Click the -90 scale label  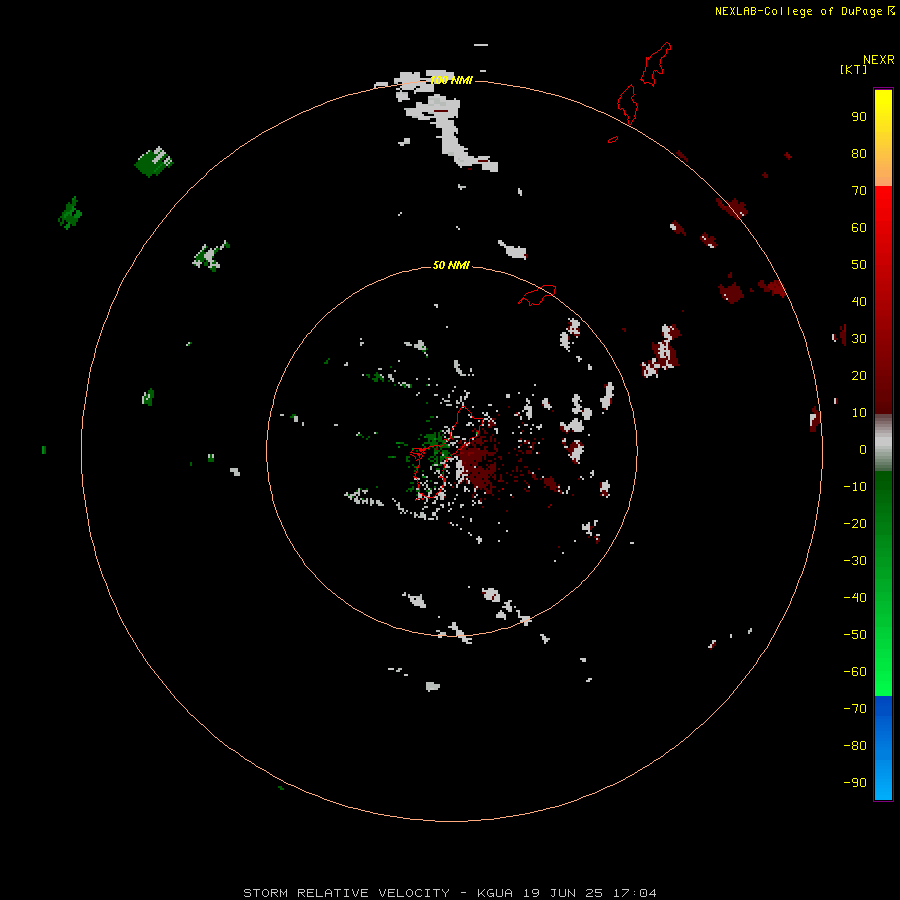pyautogui.click(x=855, y=783)
